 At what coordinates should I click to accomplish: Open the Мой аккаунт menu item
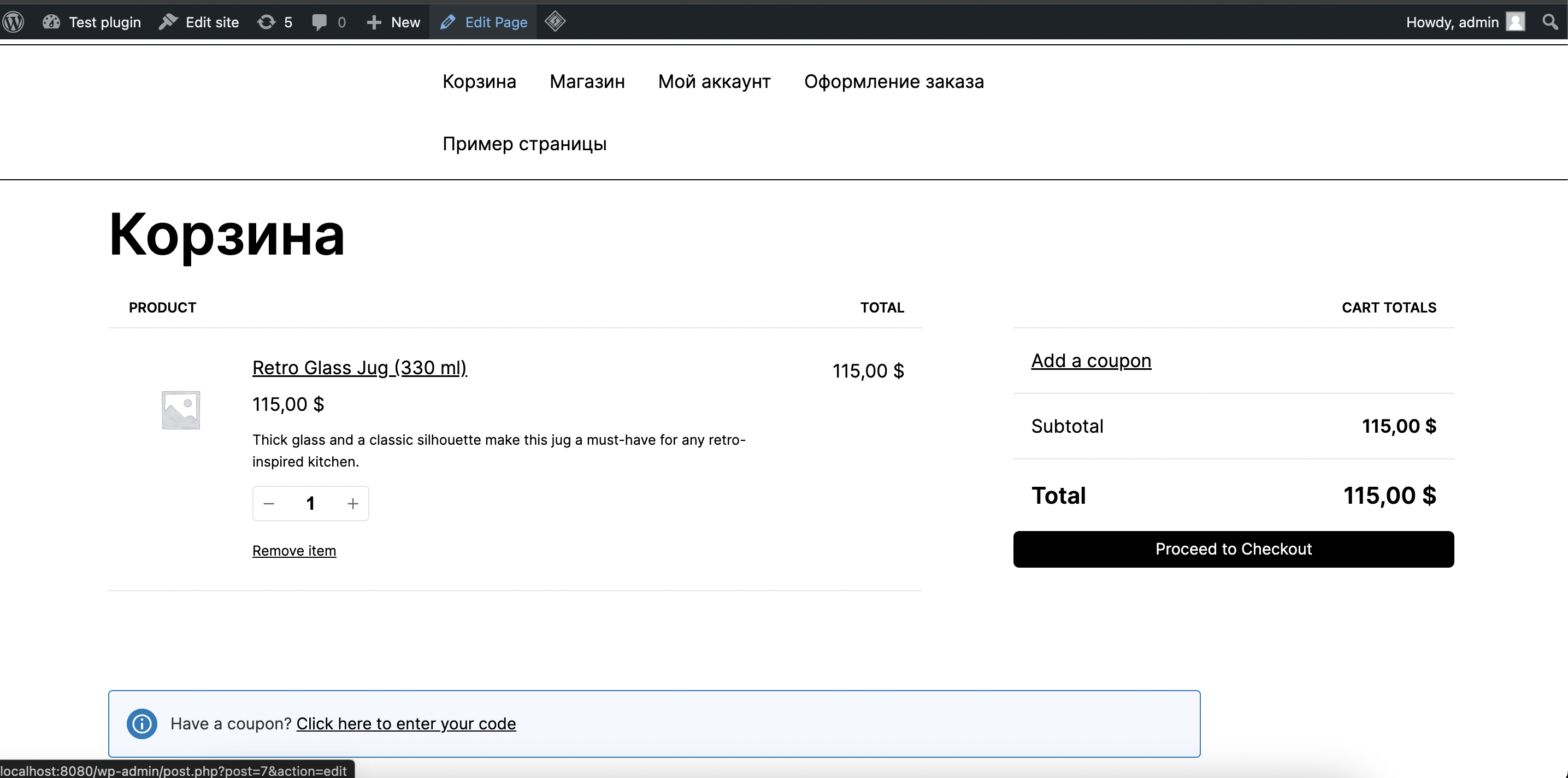(x=714, y=81)
